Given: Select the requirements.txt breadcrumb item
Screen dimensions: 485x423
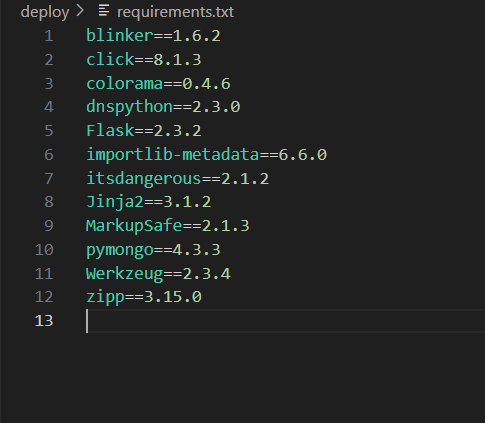Looking at the screenshot, I should pyautogui.click(x=175, y=12).
